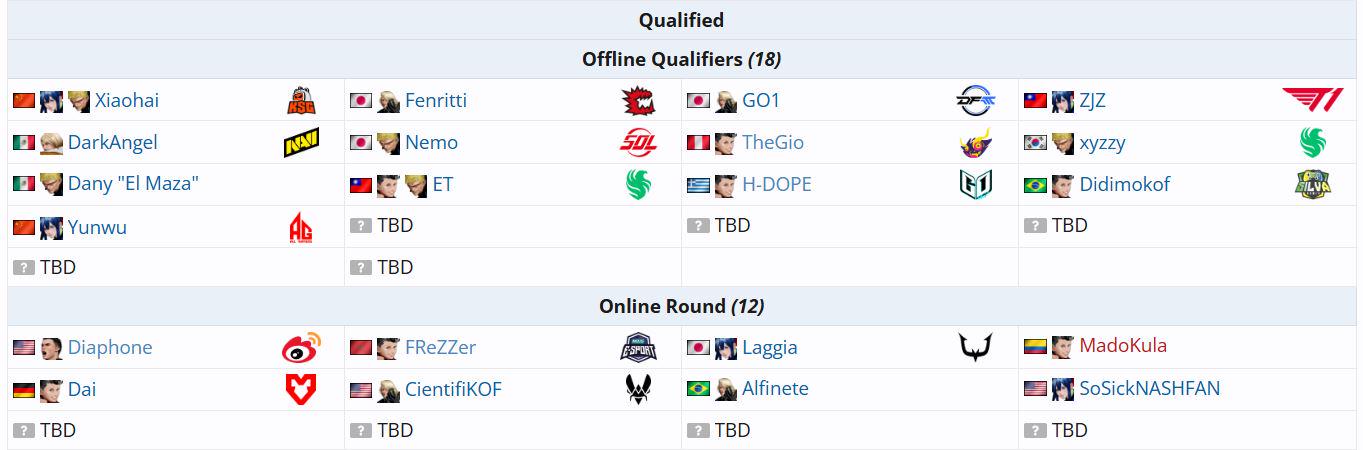Select the MOUZ heart logo next to Dai

point(301,389)
